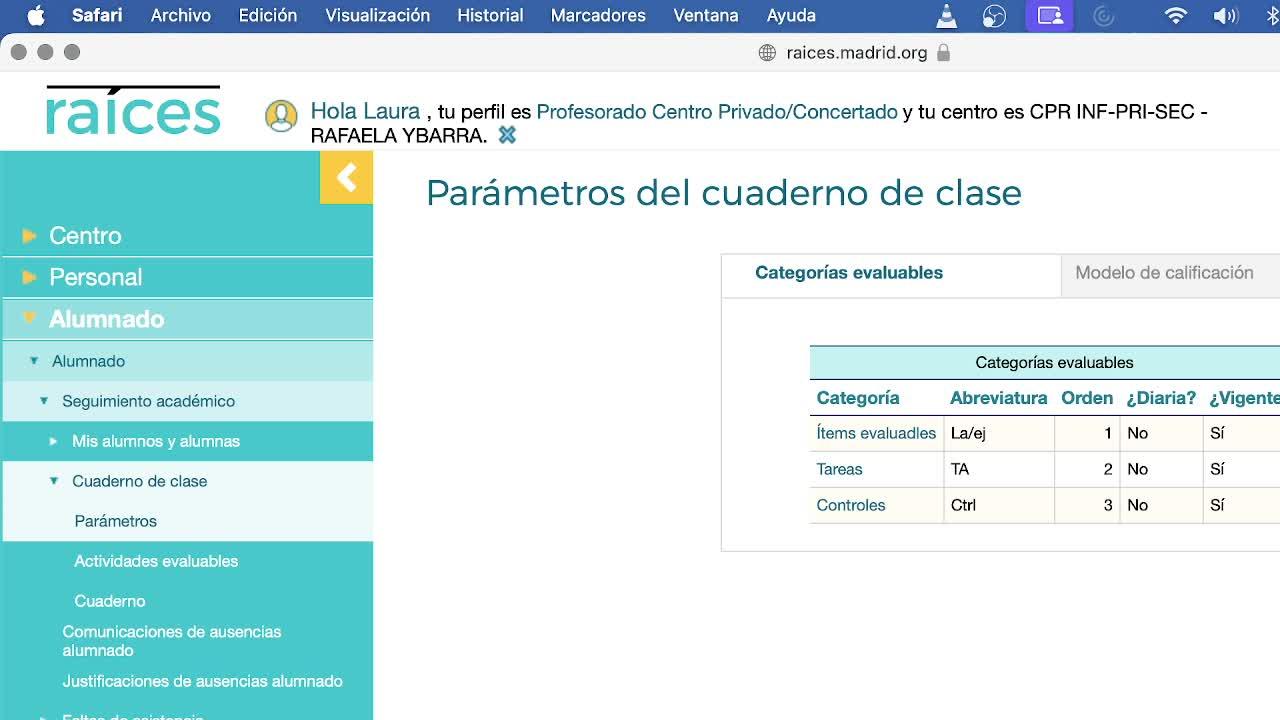Open the Apple menu
The image size is (1280, 720).
click(37, 15)
